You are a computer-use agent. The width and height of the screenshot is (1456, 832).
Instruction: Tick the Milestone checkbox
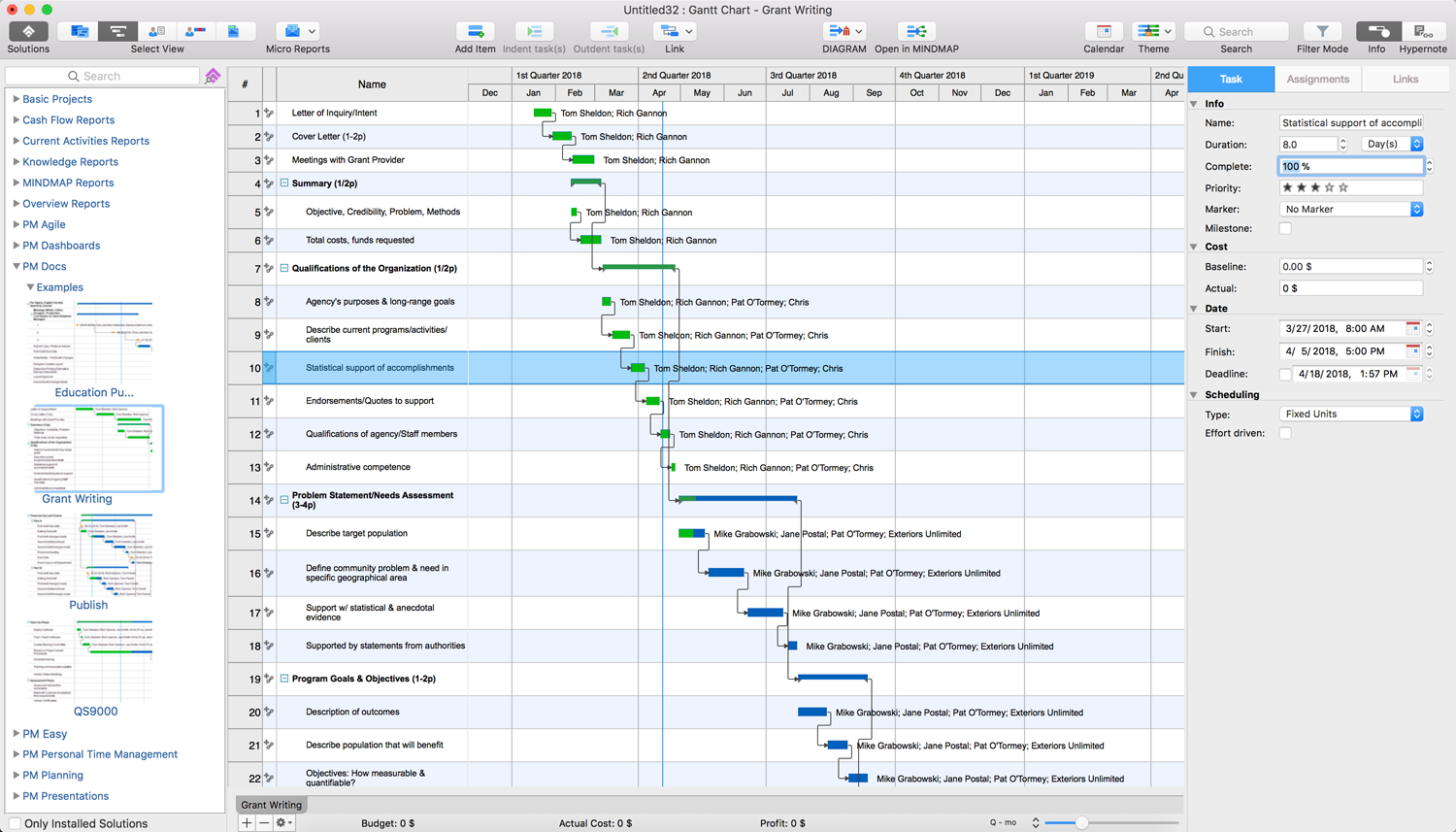[x=1285, y=228]
